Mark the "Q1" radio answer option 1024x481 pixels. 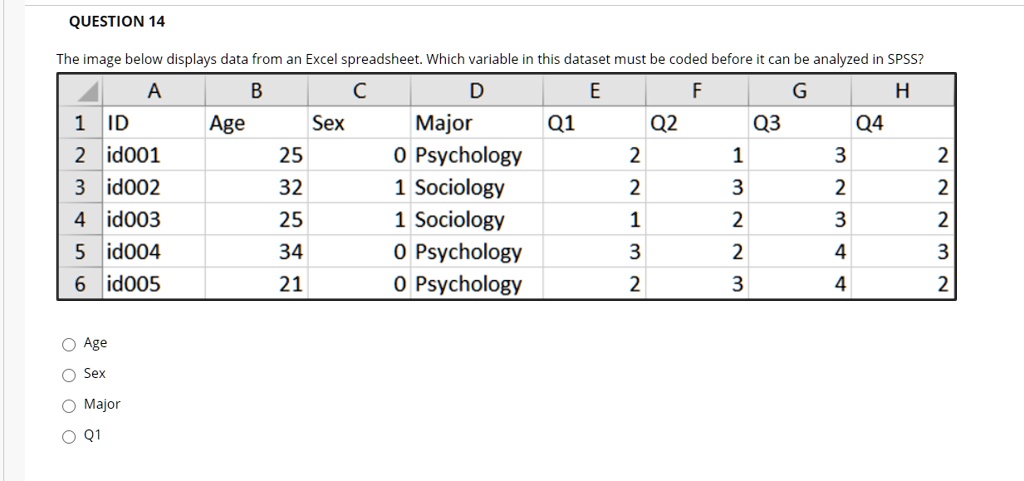pos(69,436)
